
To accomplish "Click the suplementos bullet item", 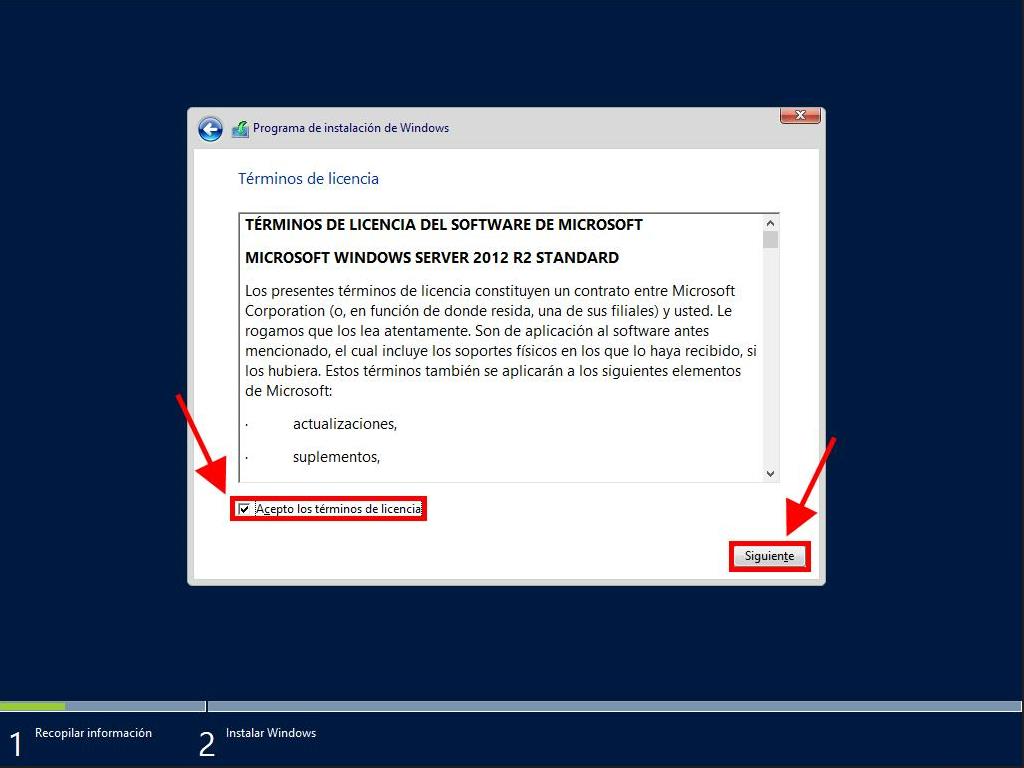I will (336, 457).
